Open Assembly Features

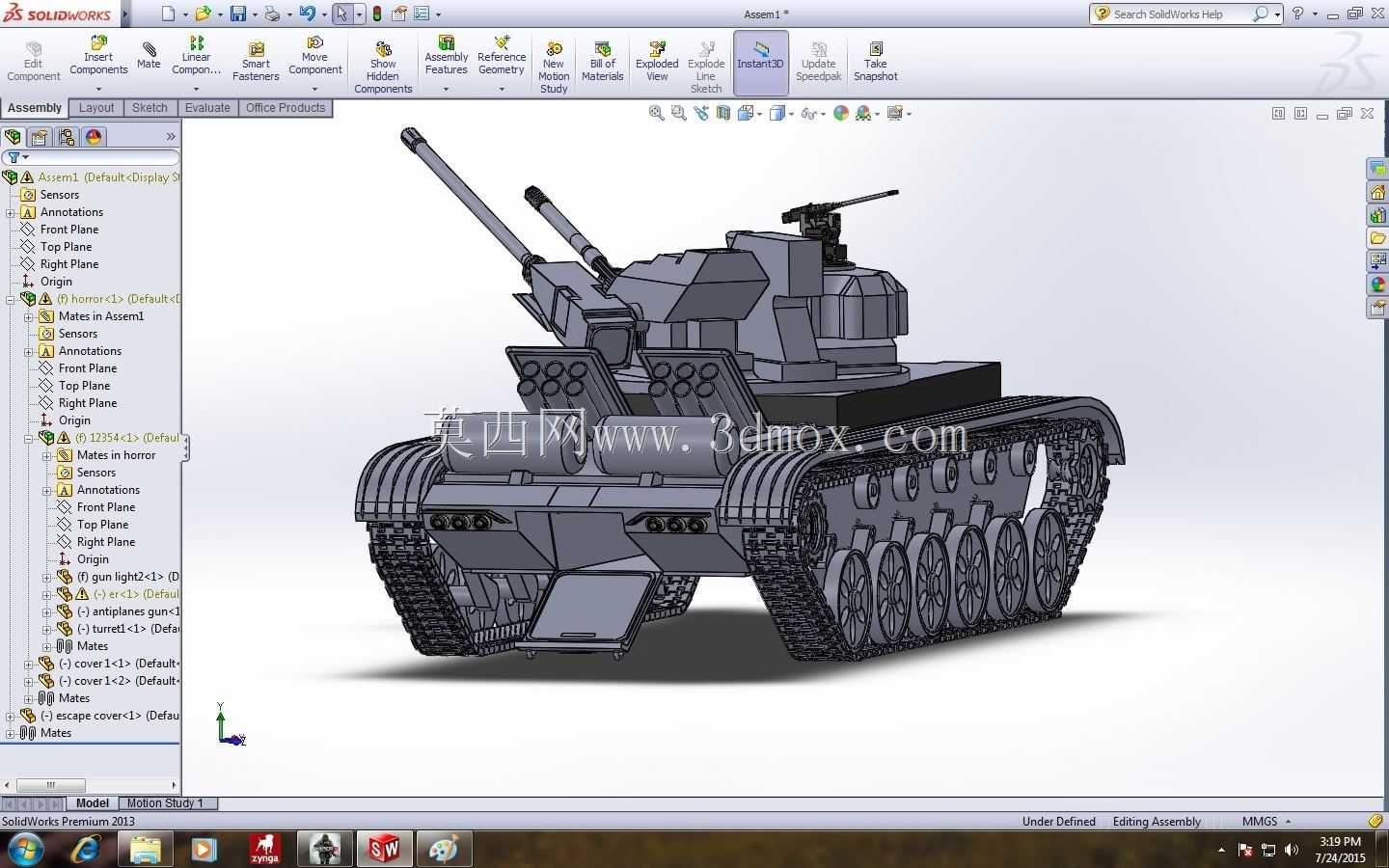(447, 56)
